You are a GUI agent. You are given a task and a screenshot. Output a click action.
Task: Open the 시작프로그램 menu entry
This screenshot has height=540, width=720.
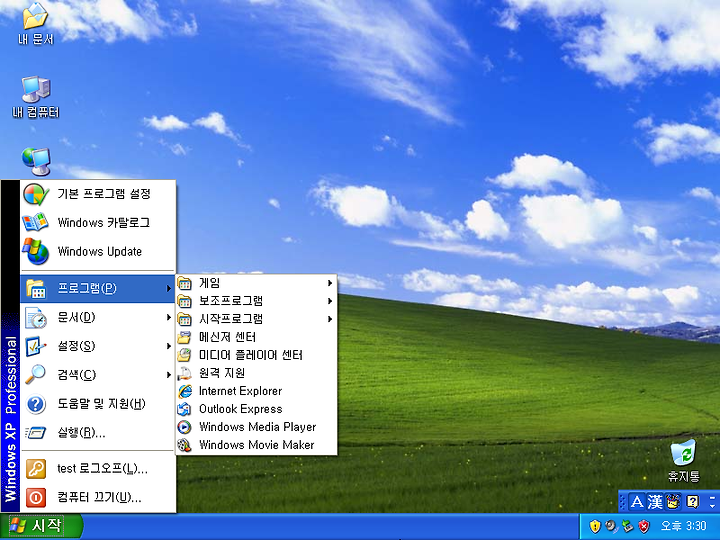[256, 319]
